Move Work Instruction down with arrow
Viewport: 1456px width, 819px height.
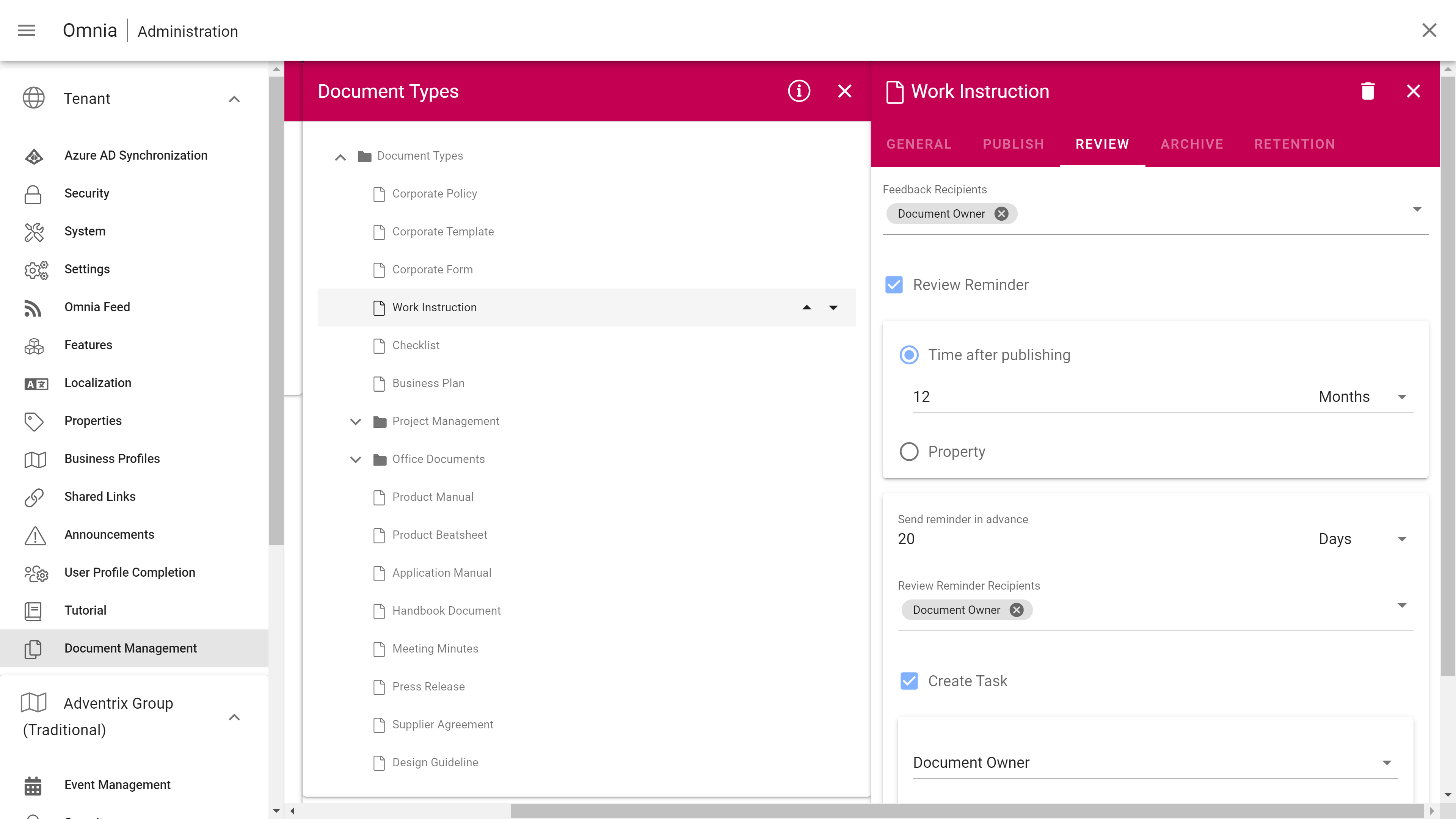point(833,308)
